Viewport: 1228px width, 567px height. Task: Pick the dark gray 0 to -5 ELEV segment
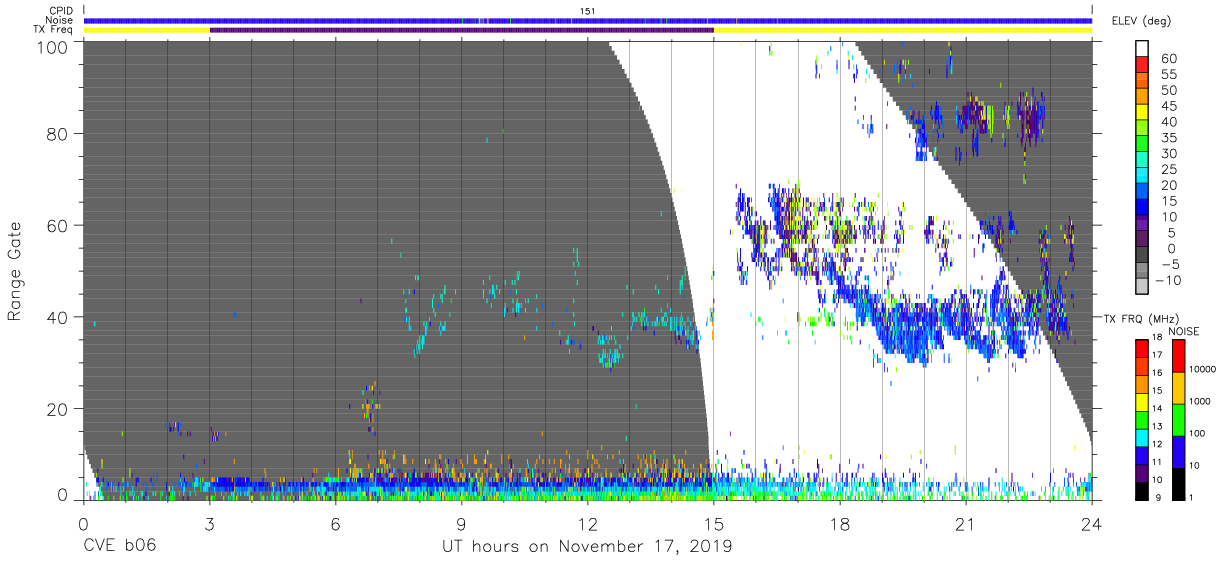point(1143,256)
